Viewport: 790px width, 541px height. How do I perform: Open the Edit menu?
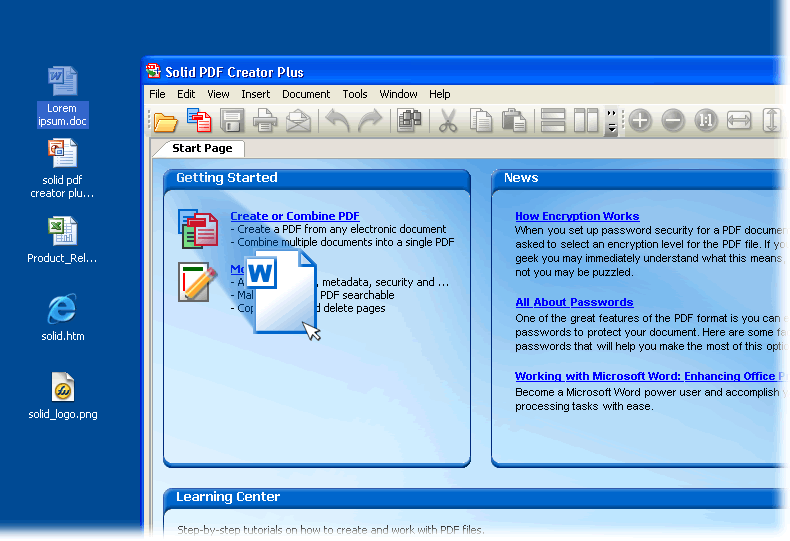pos(186,94)
